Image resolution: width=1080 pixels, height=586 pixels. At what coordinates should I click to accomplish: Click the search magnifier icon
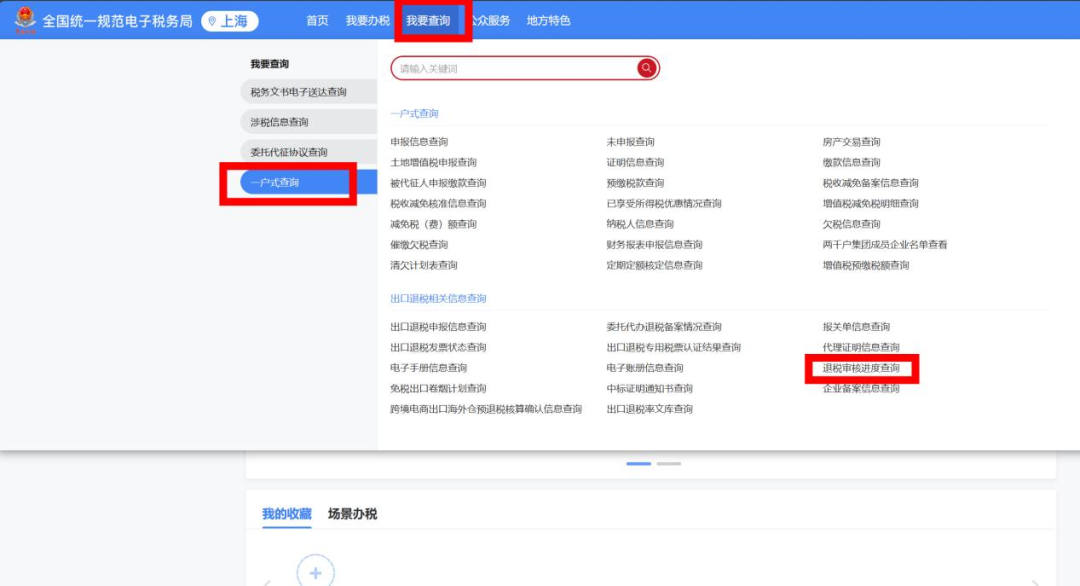coord(648,68)
